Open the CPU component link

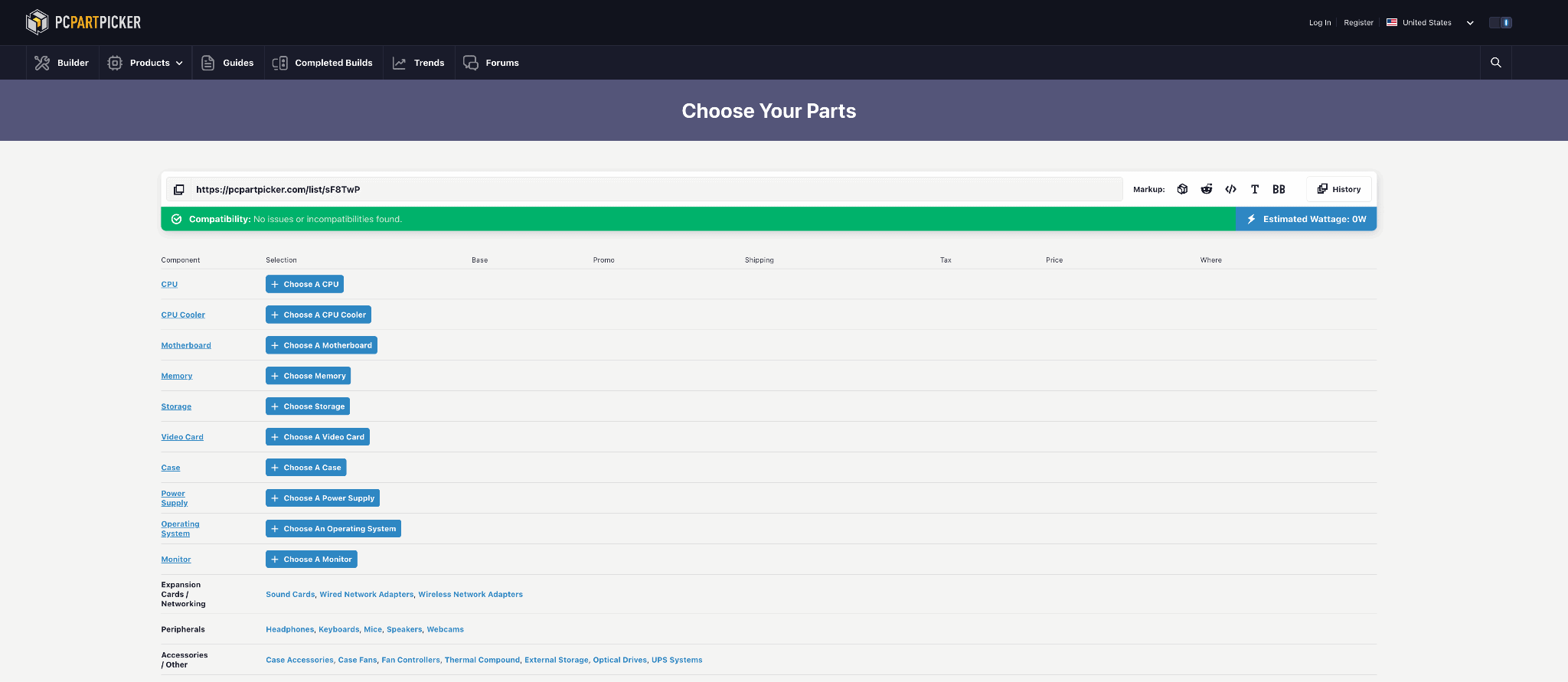169,284
